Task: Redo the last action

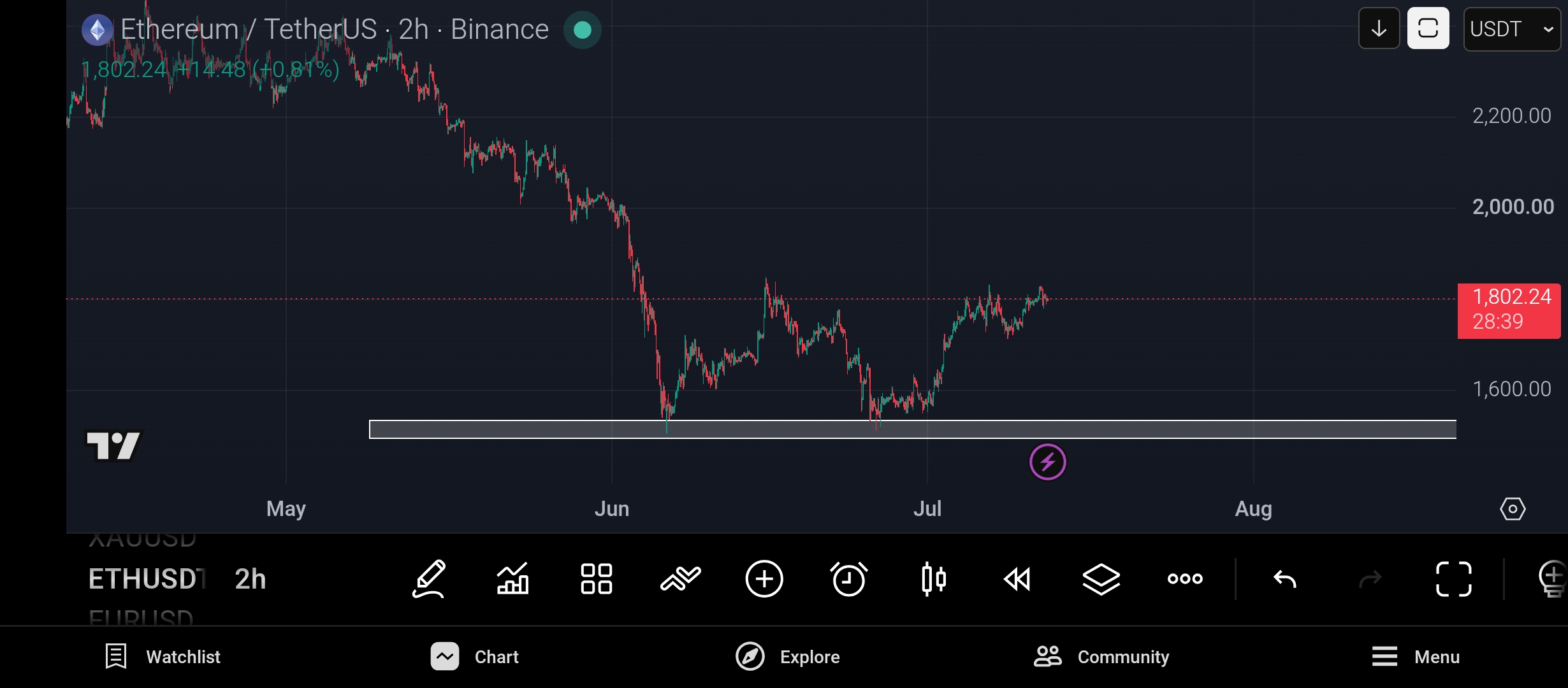Action: tap(1370, 579)
